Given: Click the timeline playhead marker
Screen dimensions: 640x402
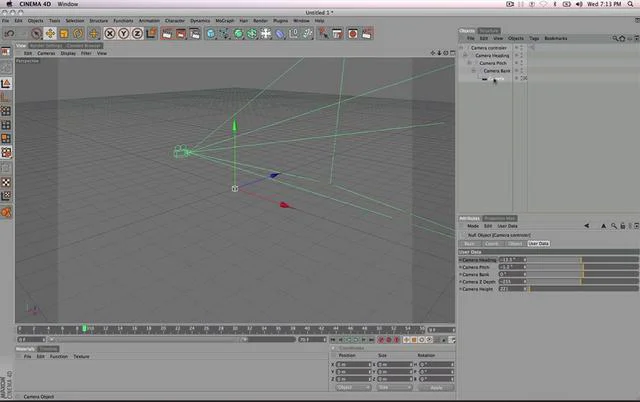Looking at the screenshot, I should [84, 328].
